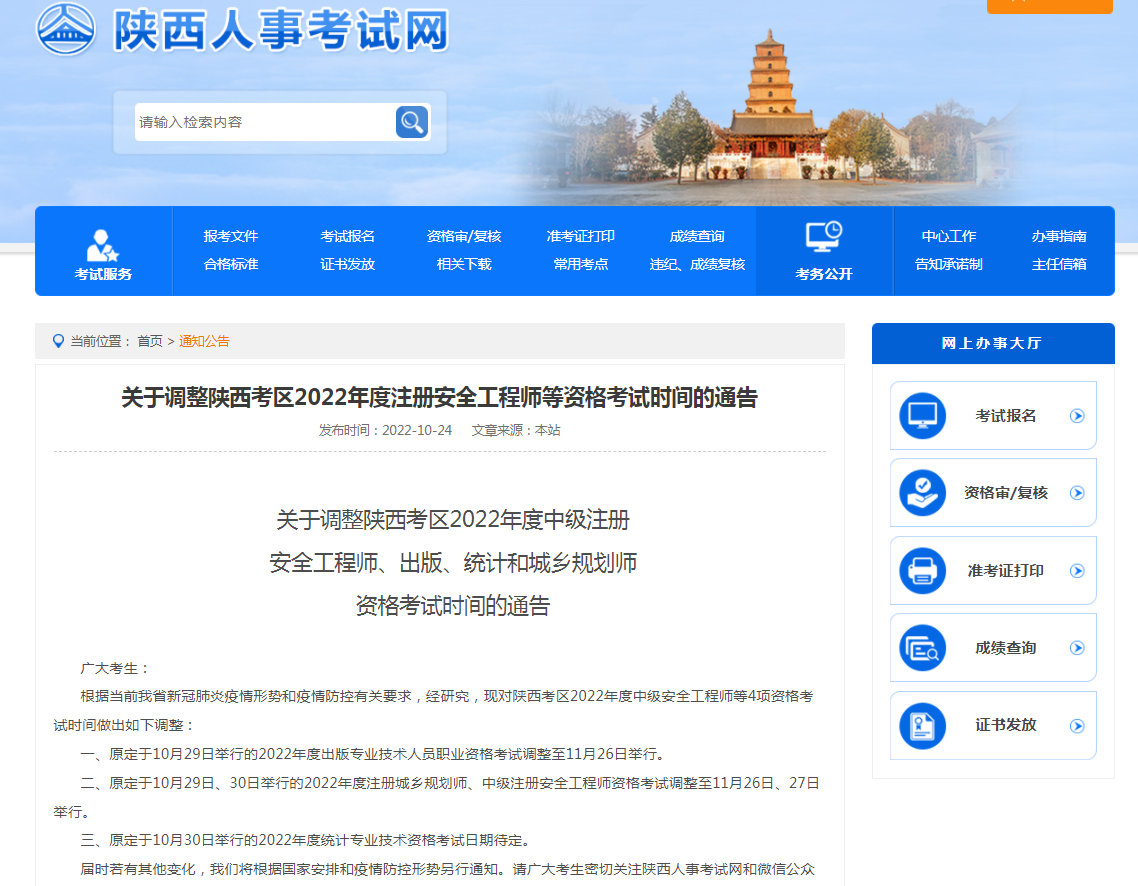Click the 通知公告 breadcrumb link
The width and height of the screenshot is (1138, 886).
click(204, 341)
